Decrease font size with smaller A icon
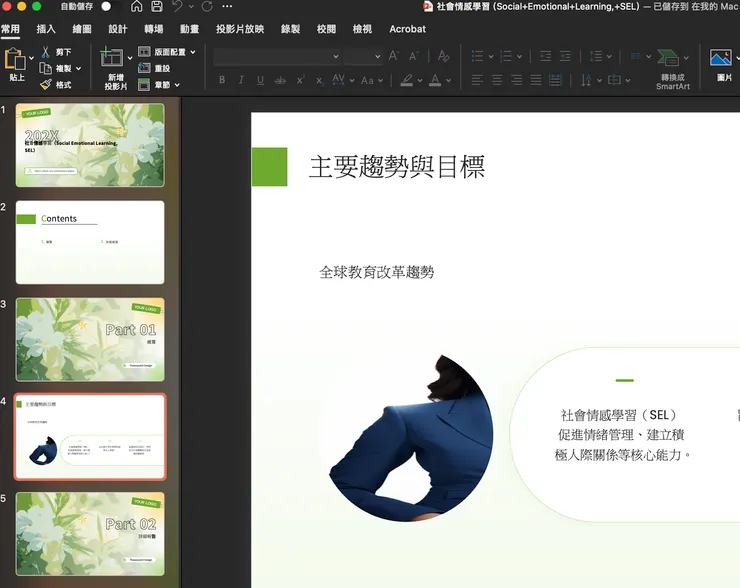 click(x=413, y=56)
